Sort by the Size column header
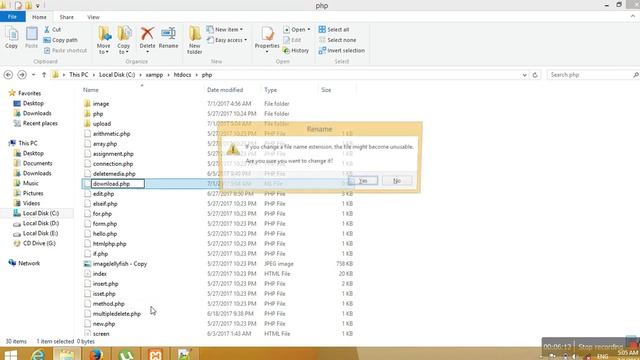 pos(326,90)
